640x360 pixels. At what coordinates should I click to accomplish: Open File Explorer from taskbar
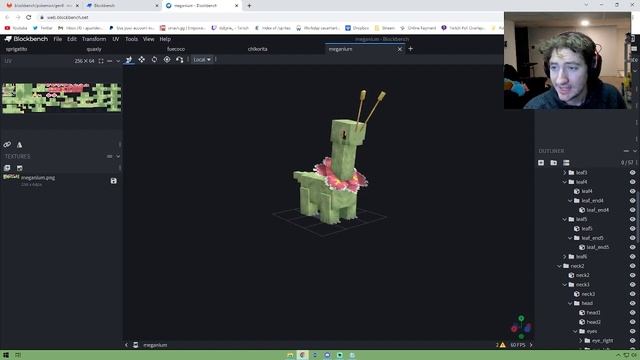290,355
